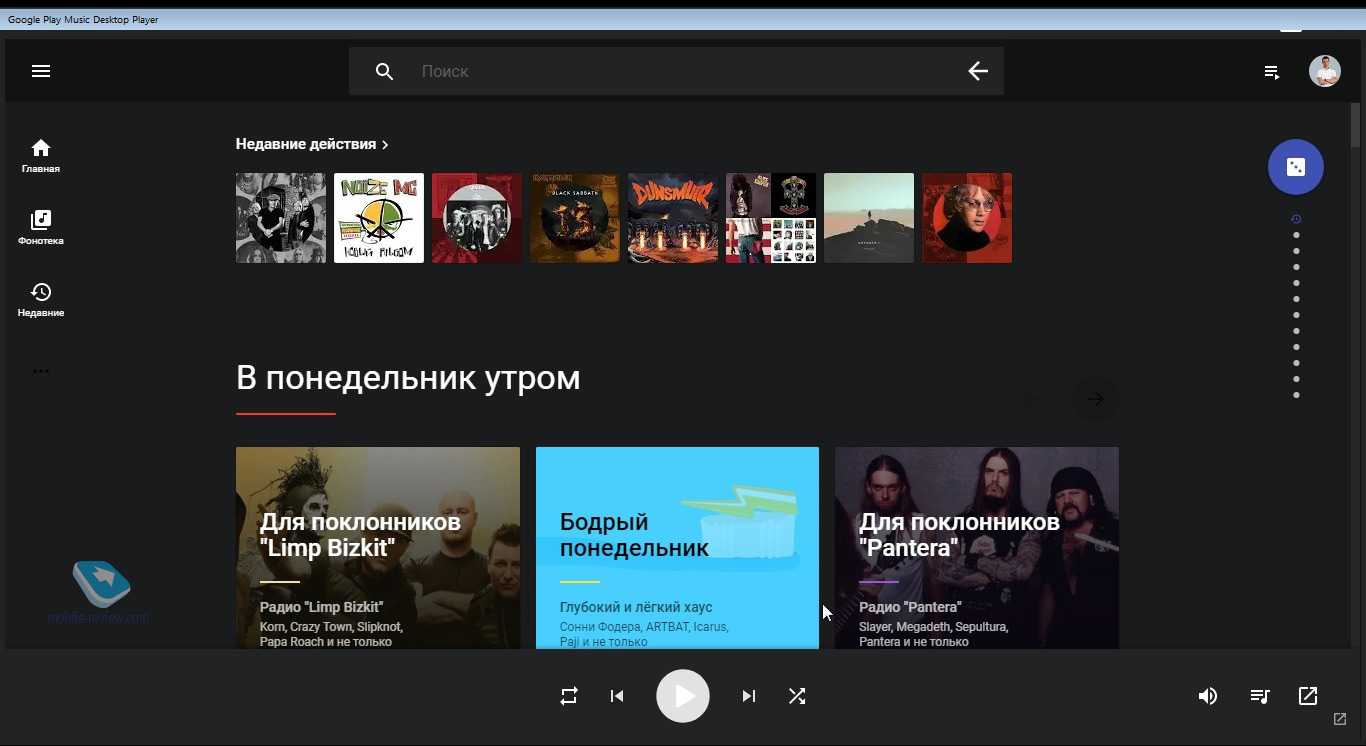
Task: Toggle shuffle playback
Action: [797, 696]
